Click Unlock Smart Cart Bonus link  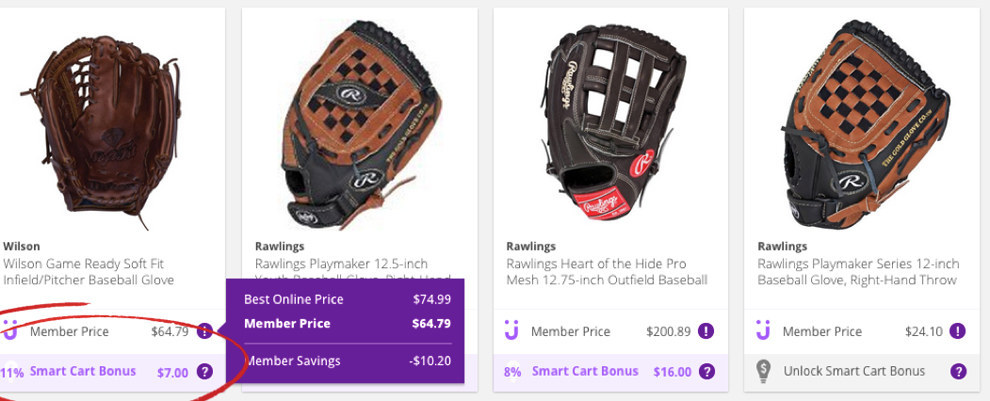(854, 371)
